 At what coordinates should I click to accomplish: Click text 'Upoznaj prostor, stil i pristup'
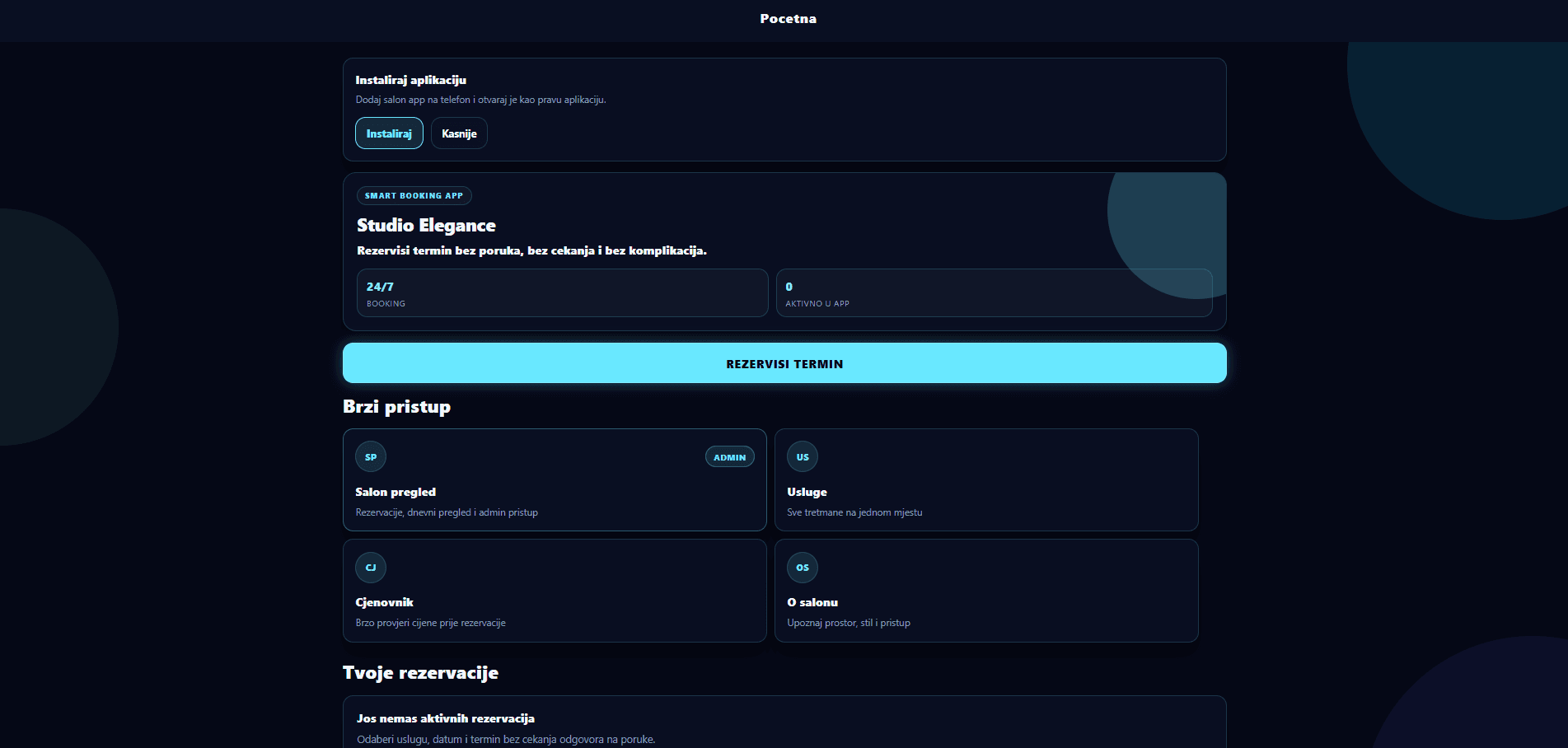pos(849,623)
